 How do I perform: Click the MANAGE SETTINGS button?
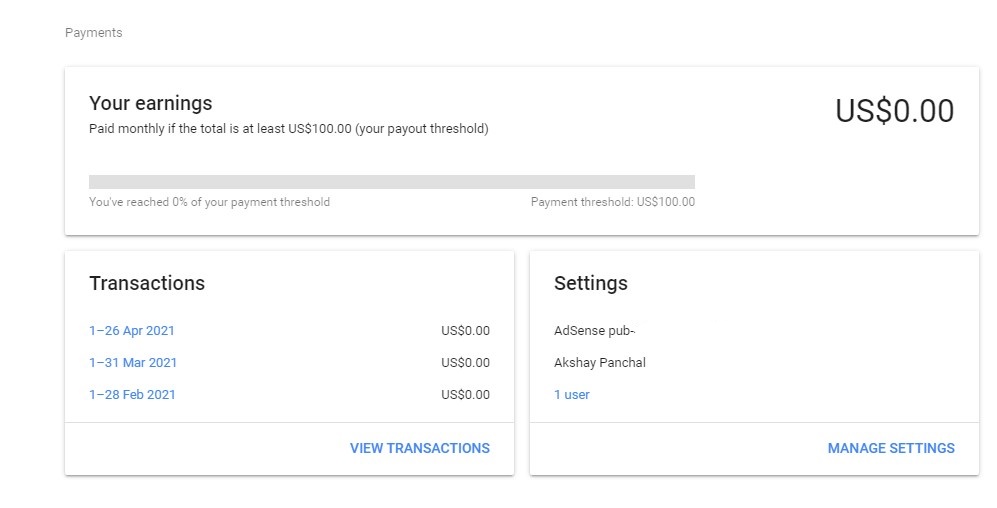pyautogui.click(x=890, y=449)
